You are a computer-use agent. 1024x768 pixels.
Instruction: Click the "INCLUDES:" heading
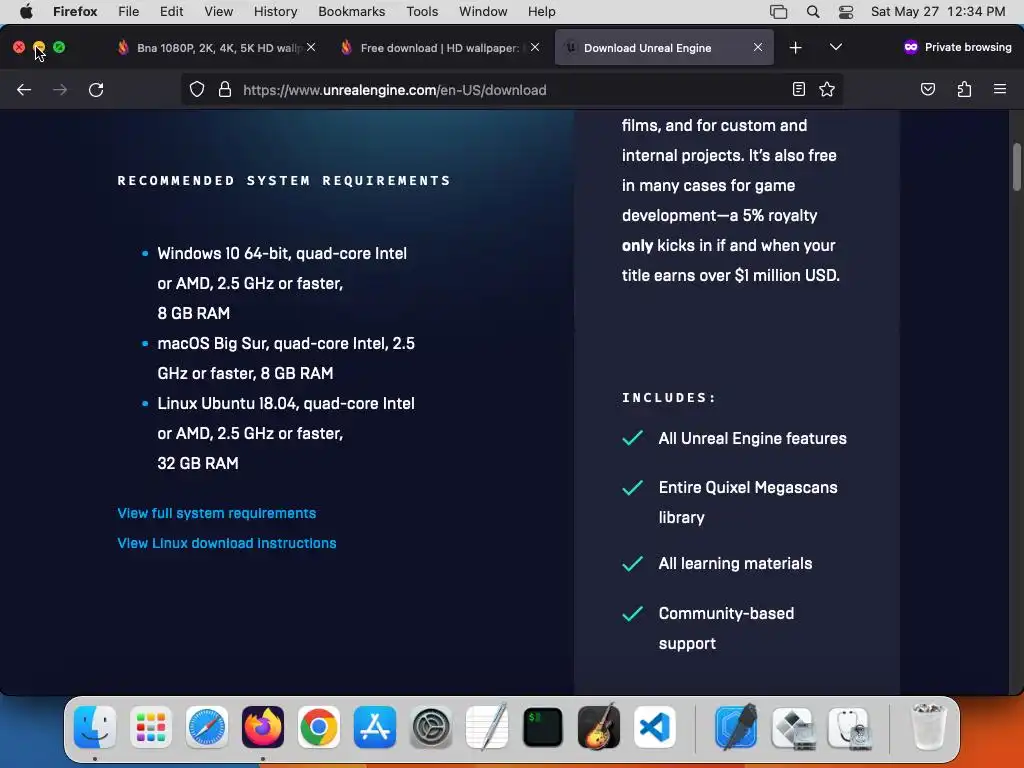(x=669, y=397)
